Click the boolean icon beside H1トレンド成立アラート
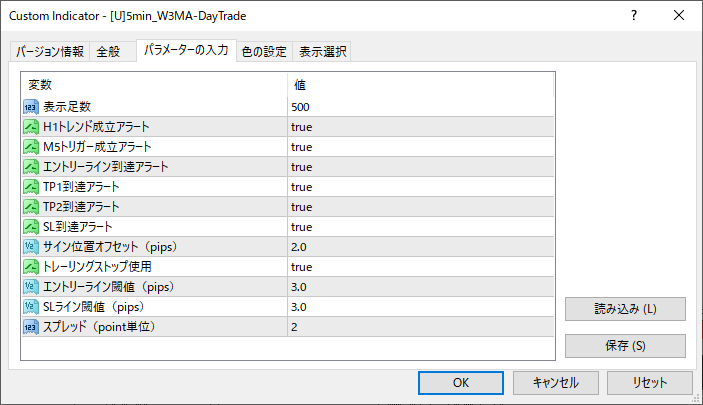 [x=31, y=127]
